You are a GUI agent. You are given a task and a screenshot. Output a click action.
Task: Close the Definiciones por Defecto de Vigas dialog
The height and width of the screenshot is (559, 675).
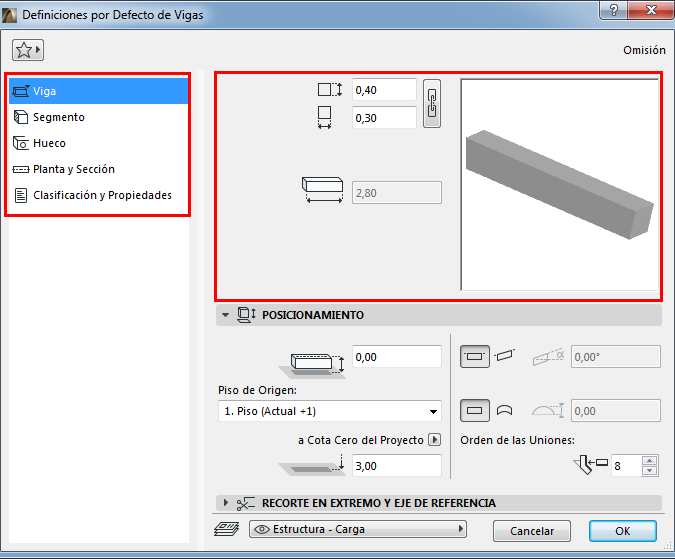[x=651, y=10]
